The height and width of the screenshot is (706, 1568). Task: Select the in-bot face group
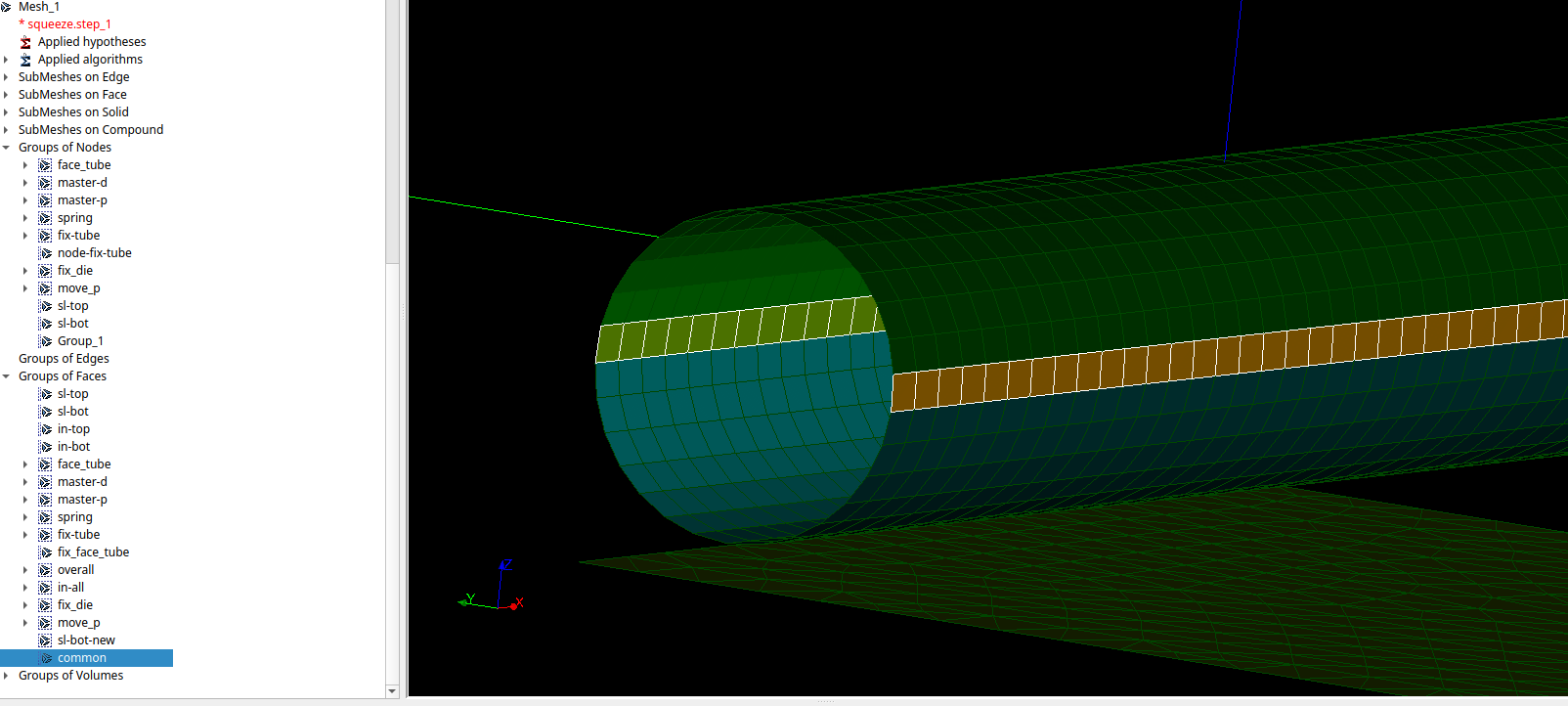pos(73,447)
